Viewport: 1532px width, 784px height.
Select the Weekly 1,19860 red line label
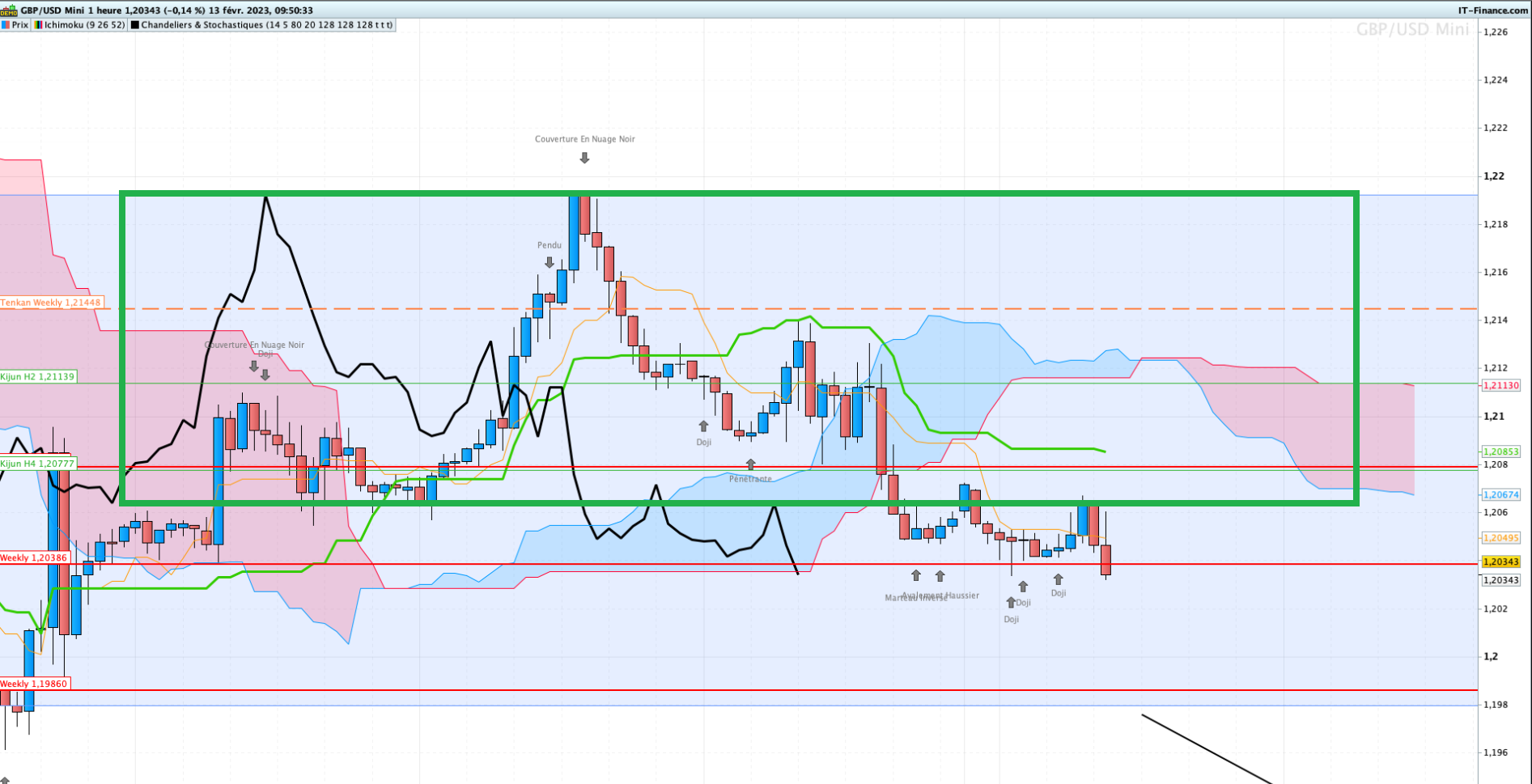34,684
